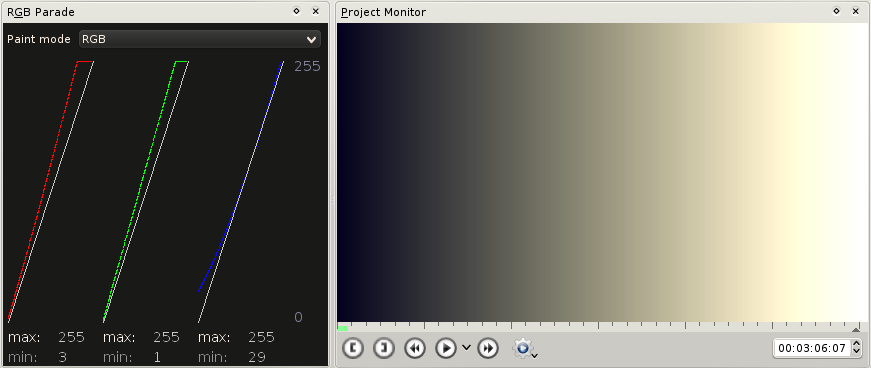Click the fast forward button
The image size is (871, 368).
tap(488, 349)
